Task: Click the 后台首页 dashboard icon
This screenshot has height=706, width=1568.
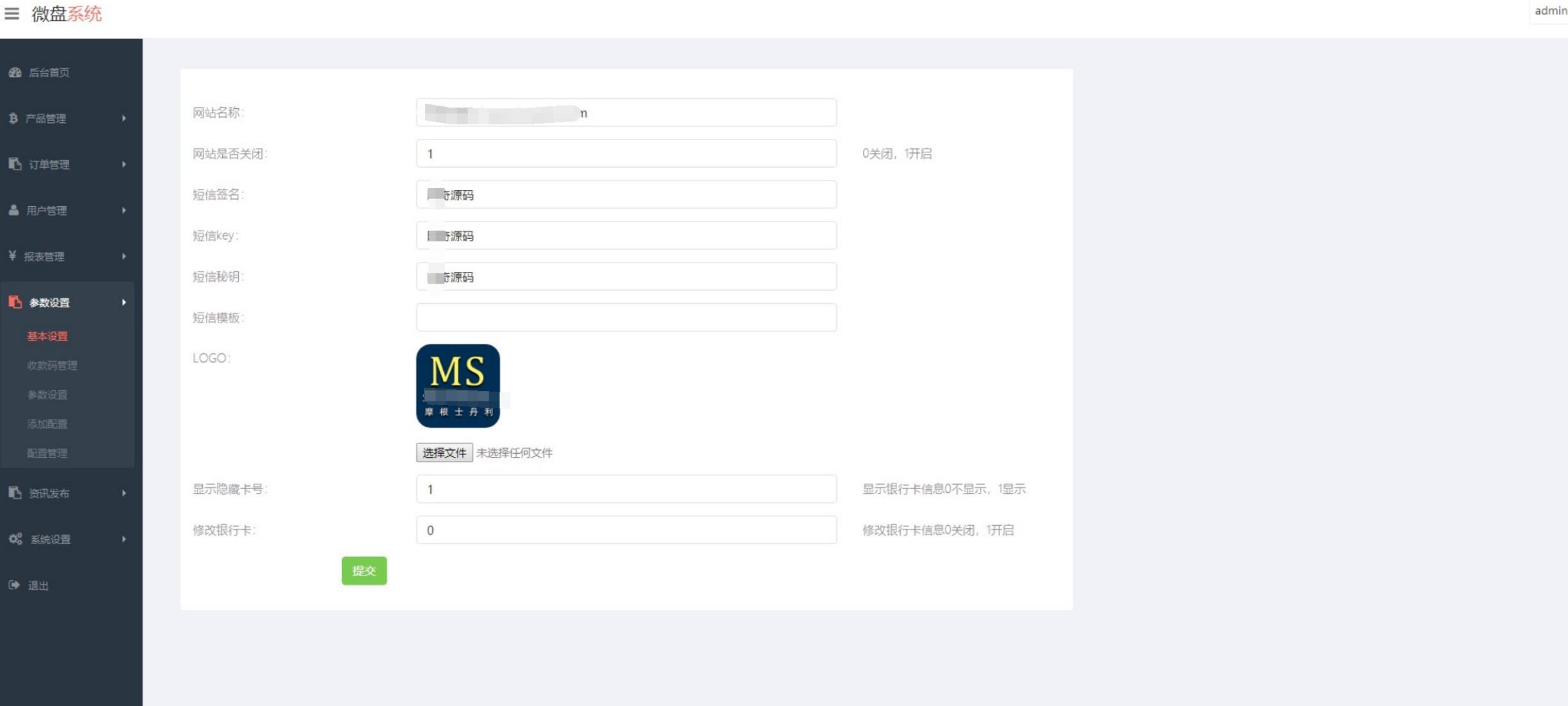Action: (x=15, y=72)
